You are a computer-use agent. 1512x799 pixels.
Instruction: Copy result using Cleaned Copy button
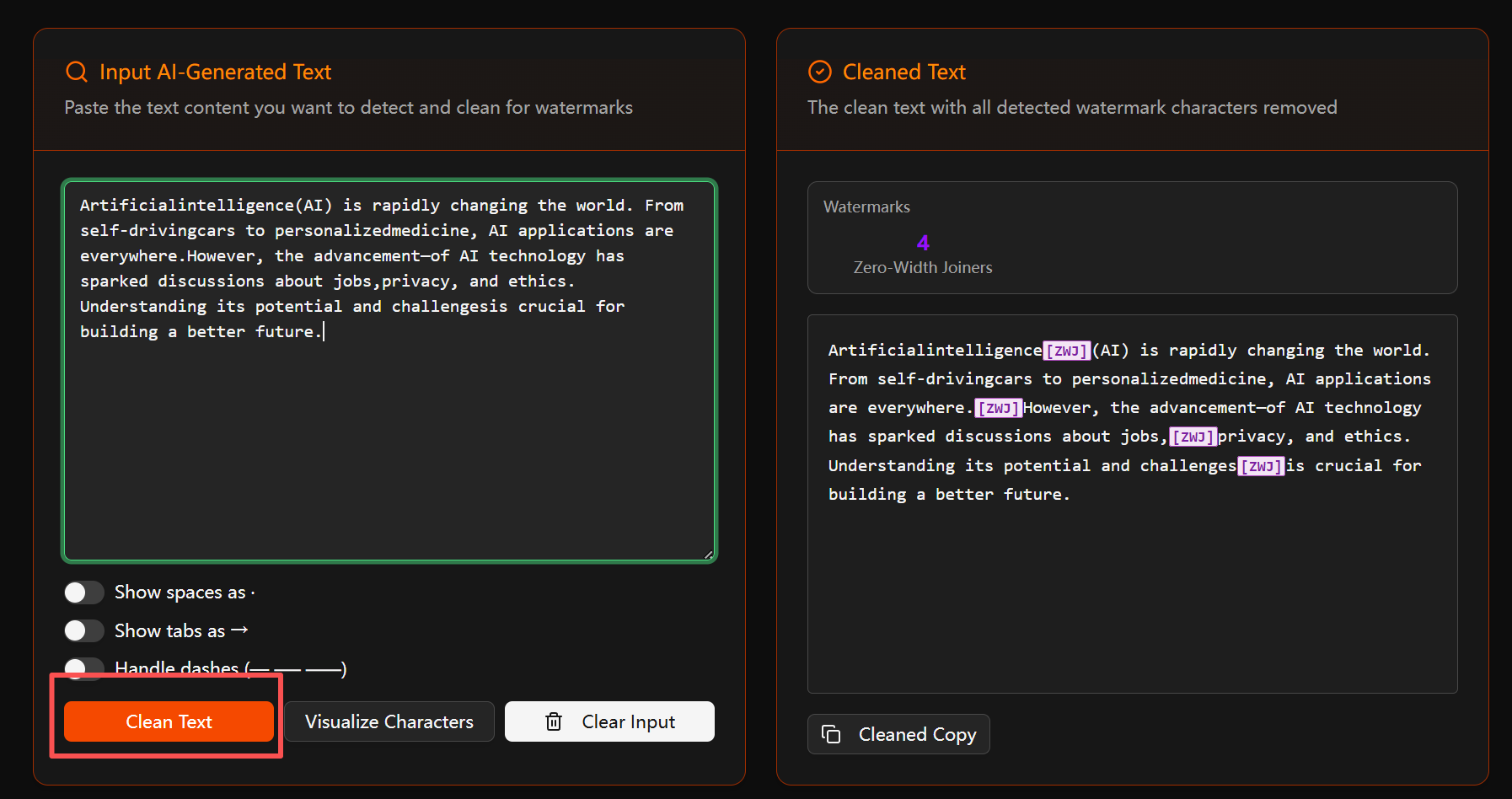(898, 734)
